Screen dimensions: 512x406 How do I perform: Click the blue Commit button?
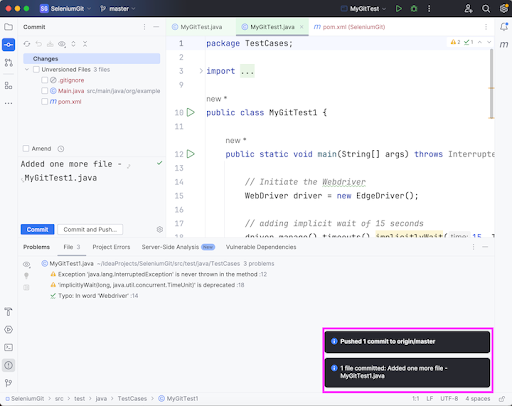tap(37, 229)
